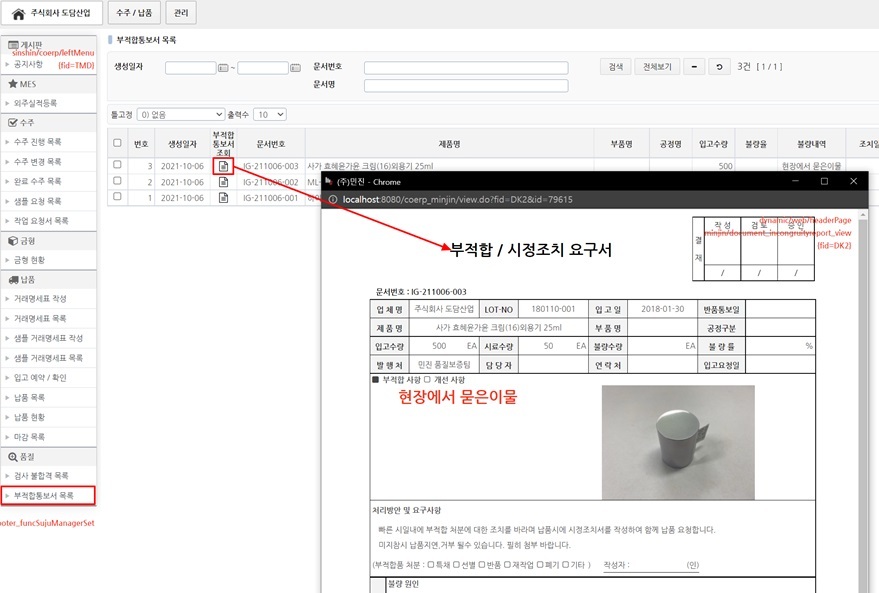Viewport: 879px width, 593px height.
Task: Open the end-date calendar picker icon
Action: pyautogui.click(x=295, y=68)
